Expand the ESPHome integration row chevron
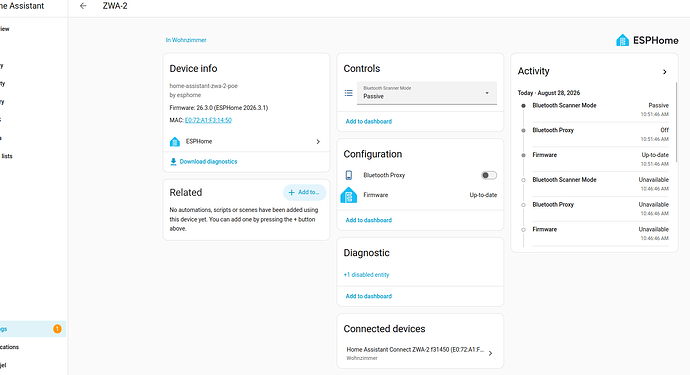This screenshot has height=375, width=690. 318,142
